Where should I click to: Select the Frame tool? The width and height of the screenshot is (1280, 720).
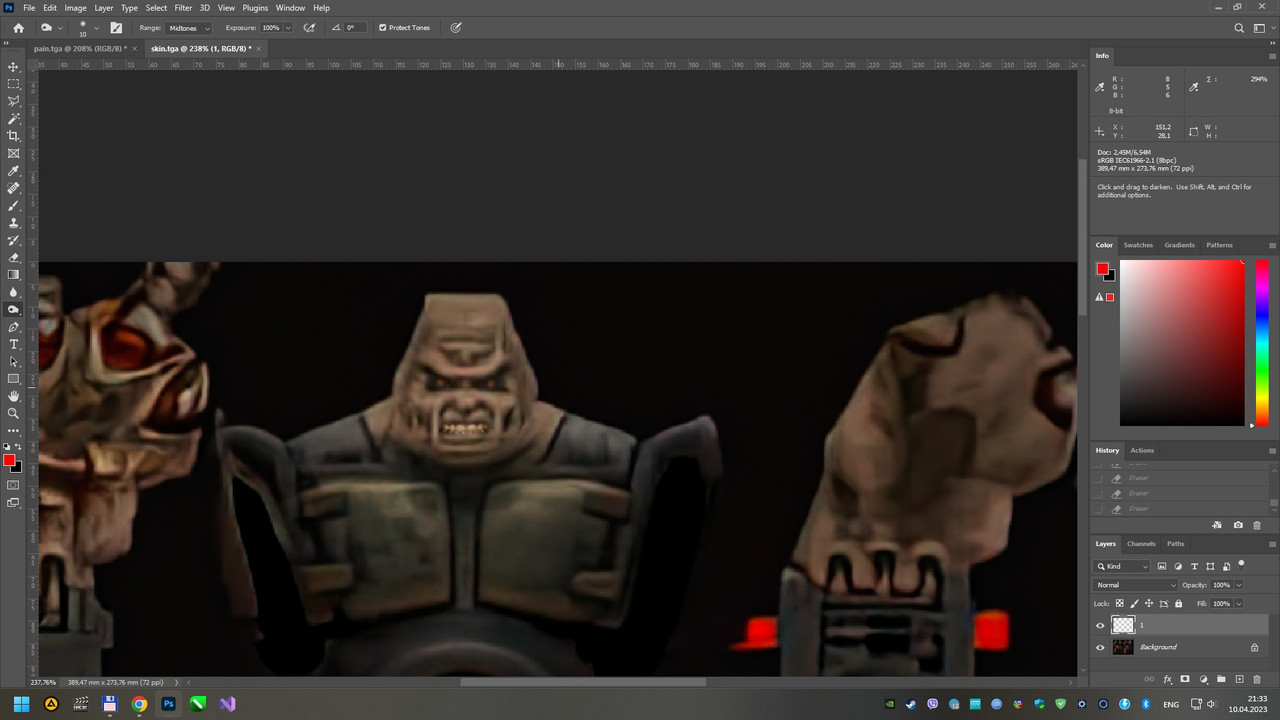[13, 153]
